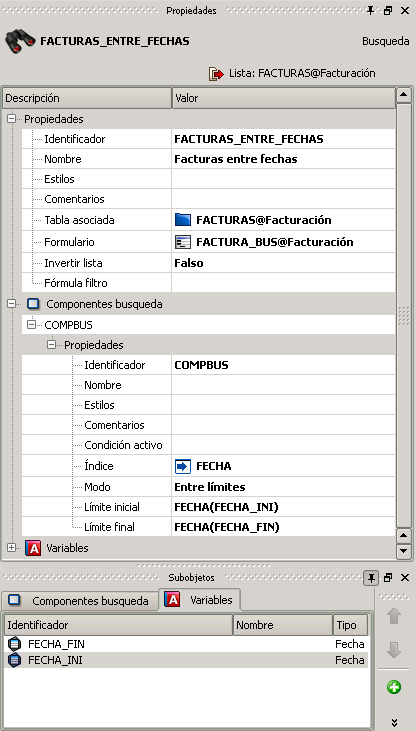Select the FECHA_FIN row in Variables list

point(187,644)
